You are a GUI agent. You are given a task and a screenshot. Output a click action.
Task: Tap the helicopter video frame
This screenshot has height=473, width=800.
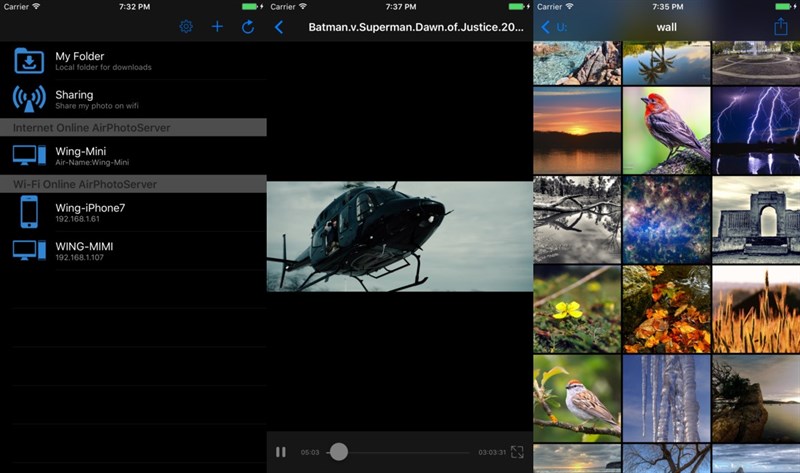(399, 237)
